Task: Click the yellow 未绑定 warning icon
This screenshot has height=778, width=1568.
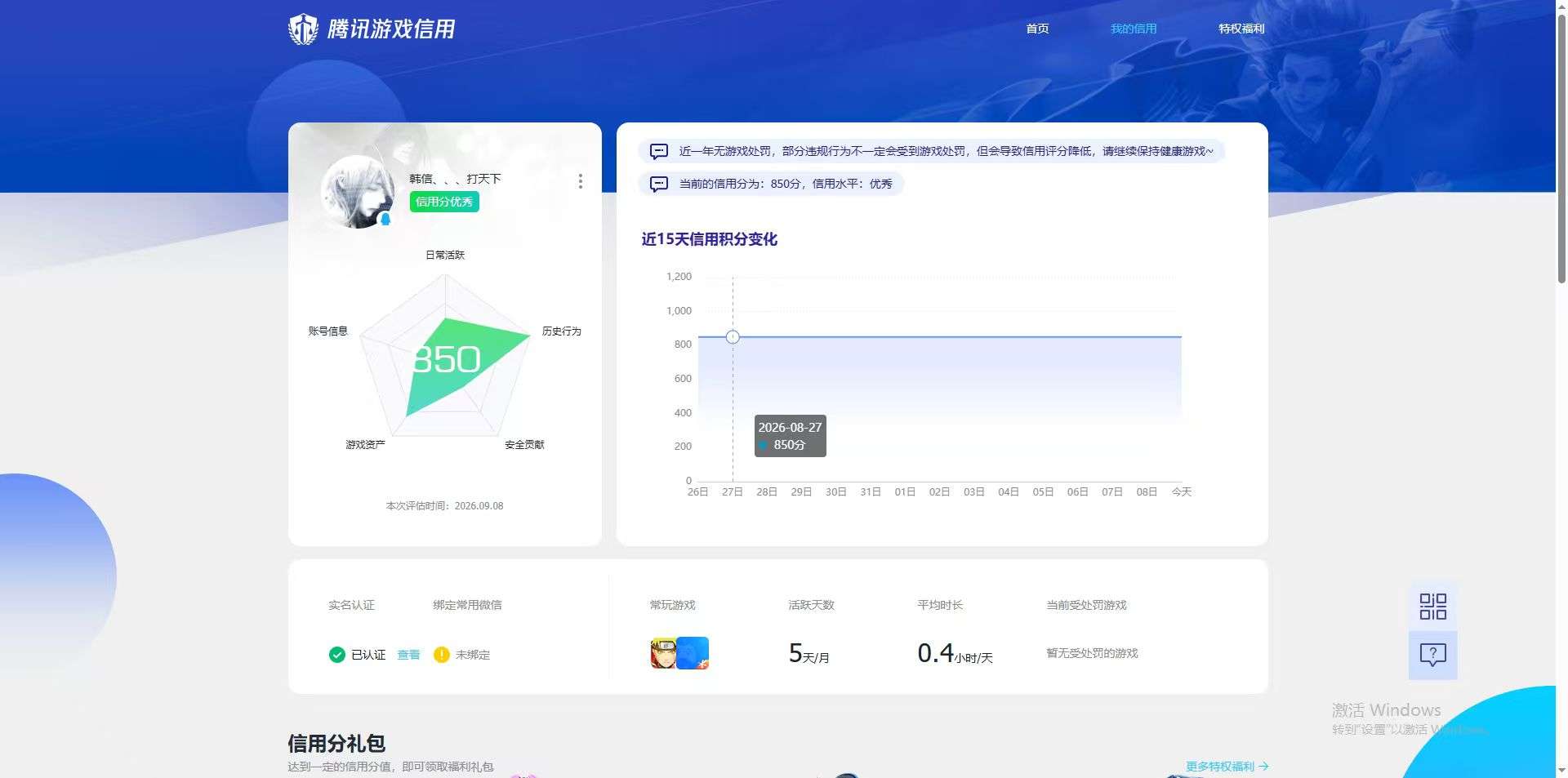Action: 442,655
